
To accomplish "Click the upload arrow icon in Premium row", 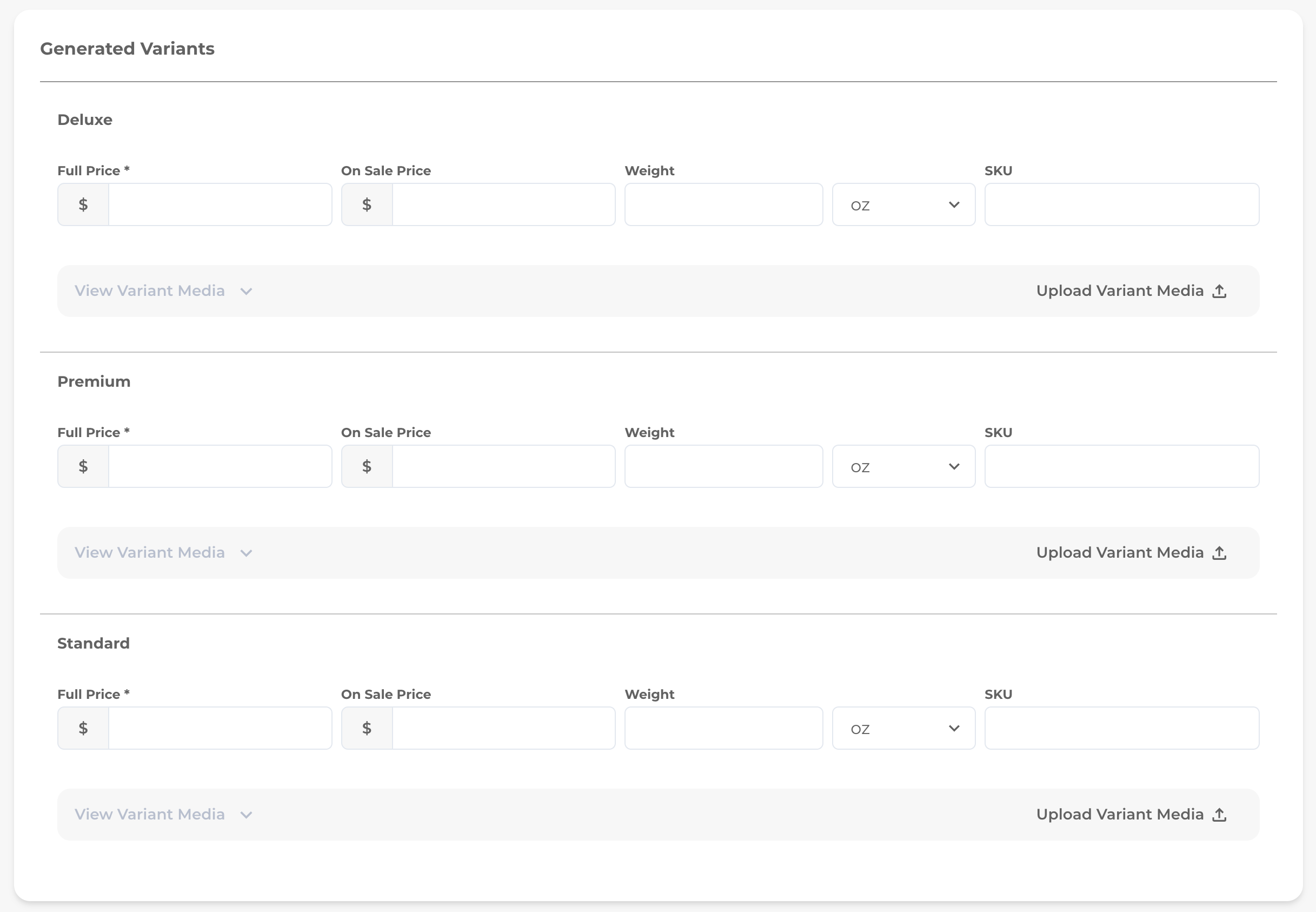I will (x=1219, y=553).
